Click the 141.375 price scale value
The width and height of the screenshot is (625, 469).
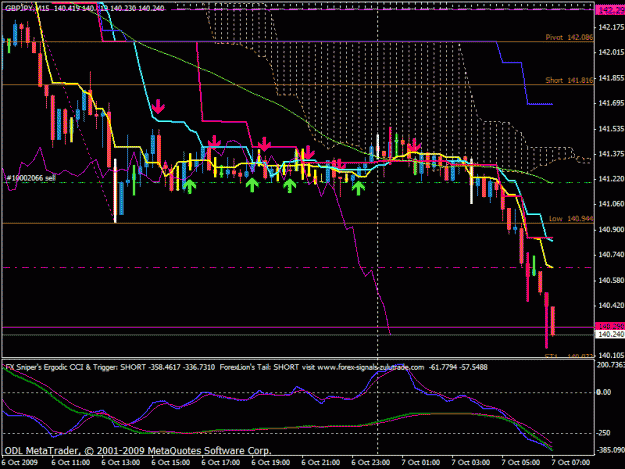tap(611, 154)
